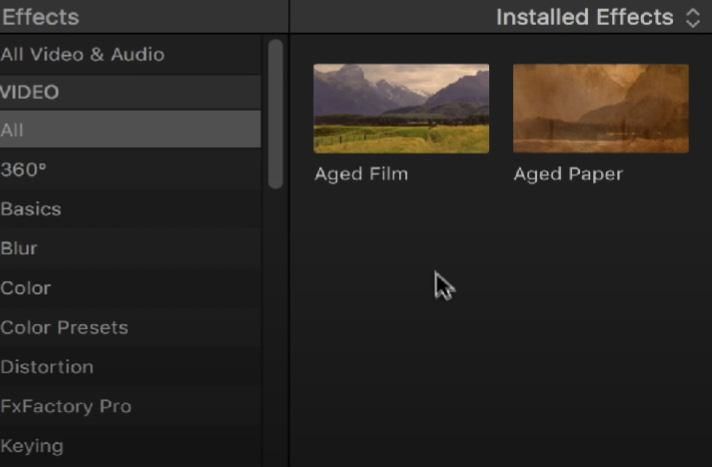Open the Installed Effects dropdown
This screenshot has height=467, width=712.
[x=598, y=17]
